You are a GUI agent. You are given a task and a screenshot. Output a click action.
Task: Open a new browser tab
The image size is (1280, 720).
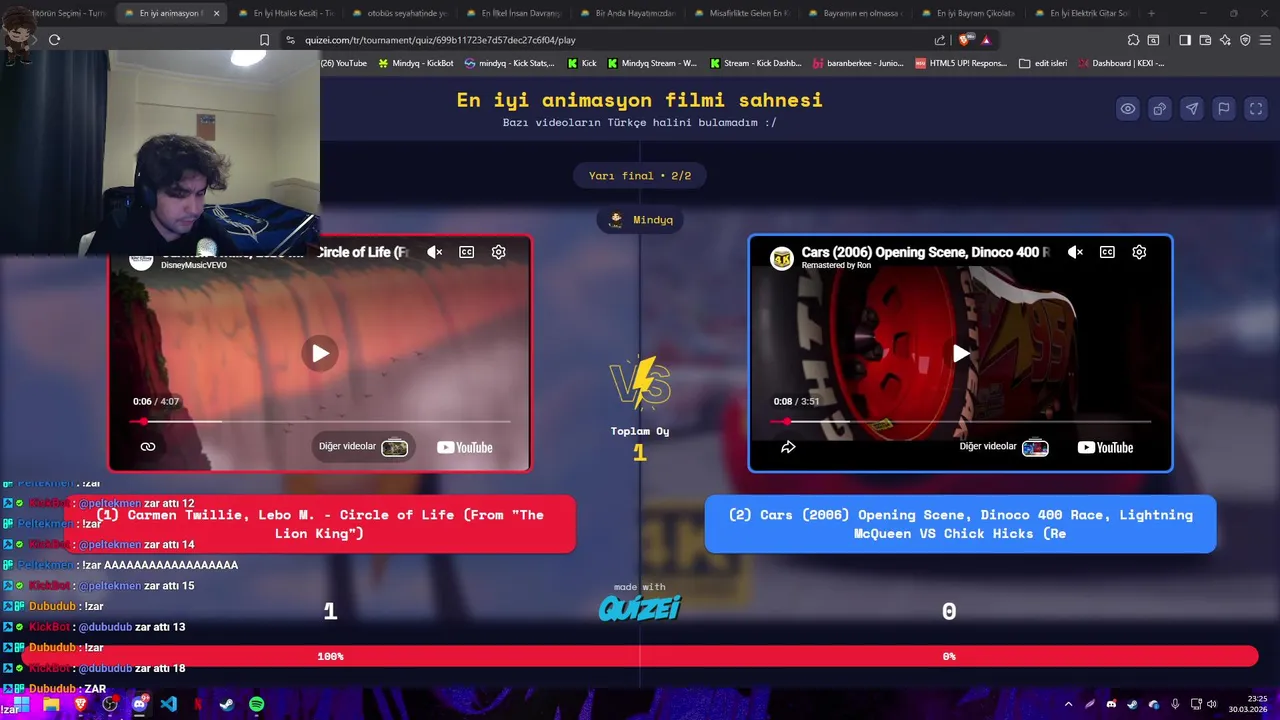pos(1151,13)
